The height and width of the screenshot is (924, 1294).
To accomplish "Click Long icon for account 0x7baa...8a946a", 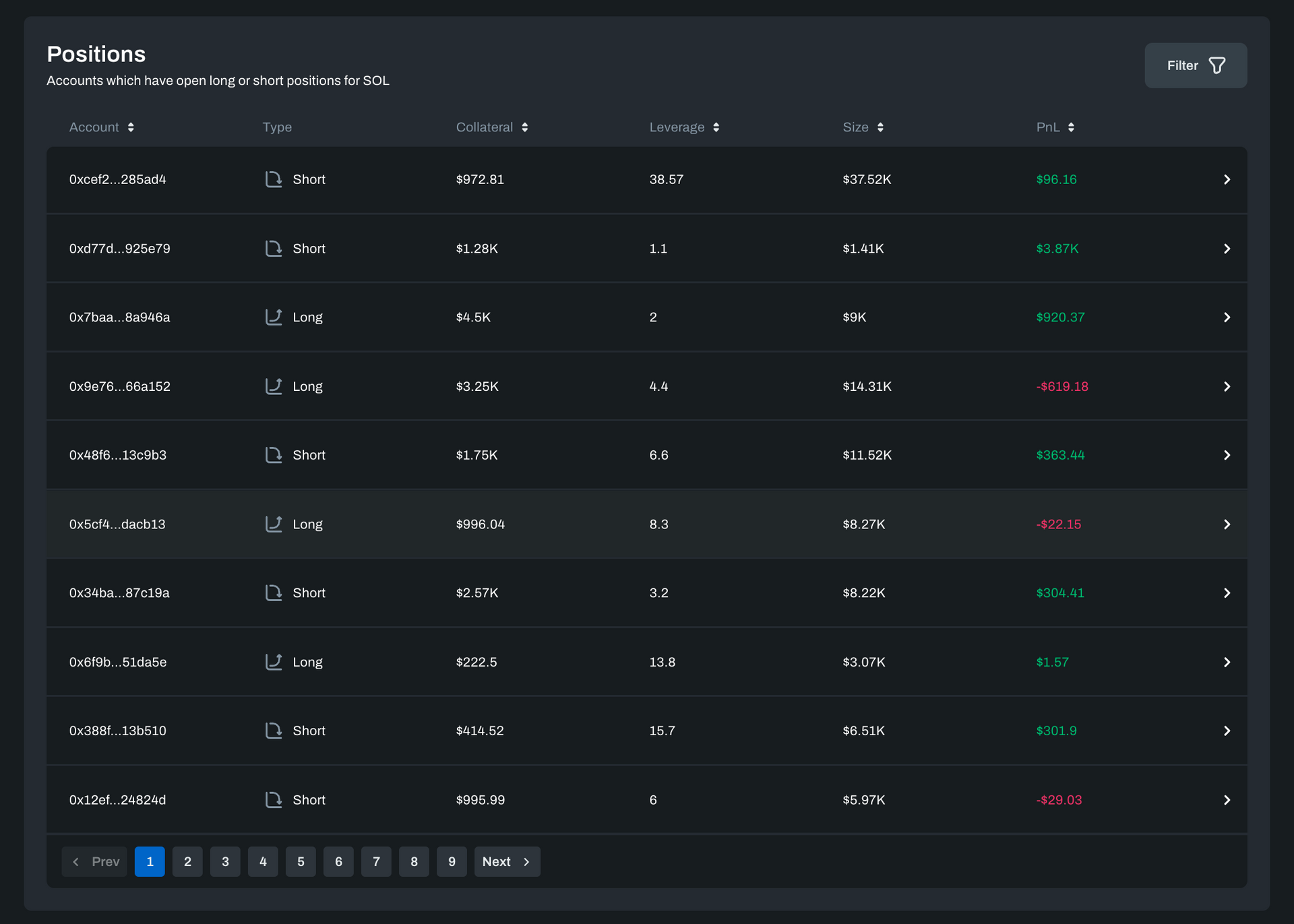I will click(x=273, y=317).
